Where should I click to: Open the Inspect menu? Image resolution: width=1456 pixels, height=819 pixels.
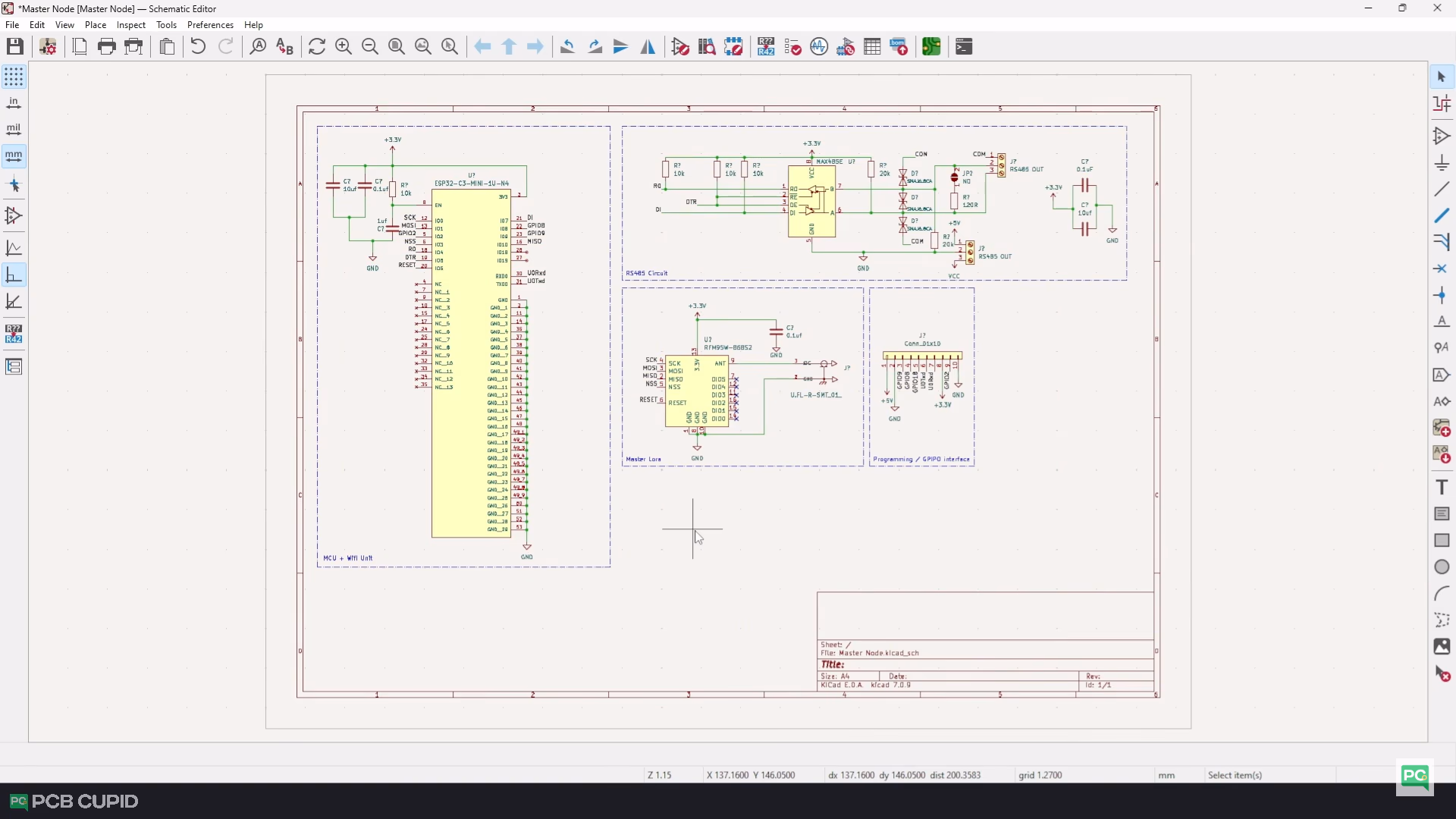pos(130,25)
